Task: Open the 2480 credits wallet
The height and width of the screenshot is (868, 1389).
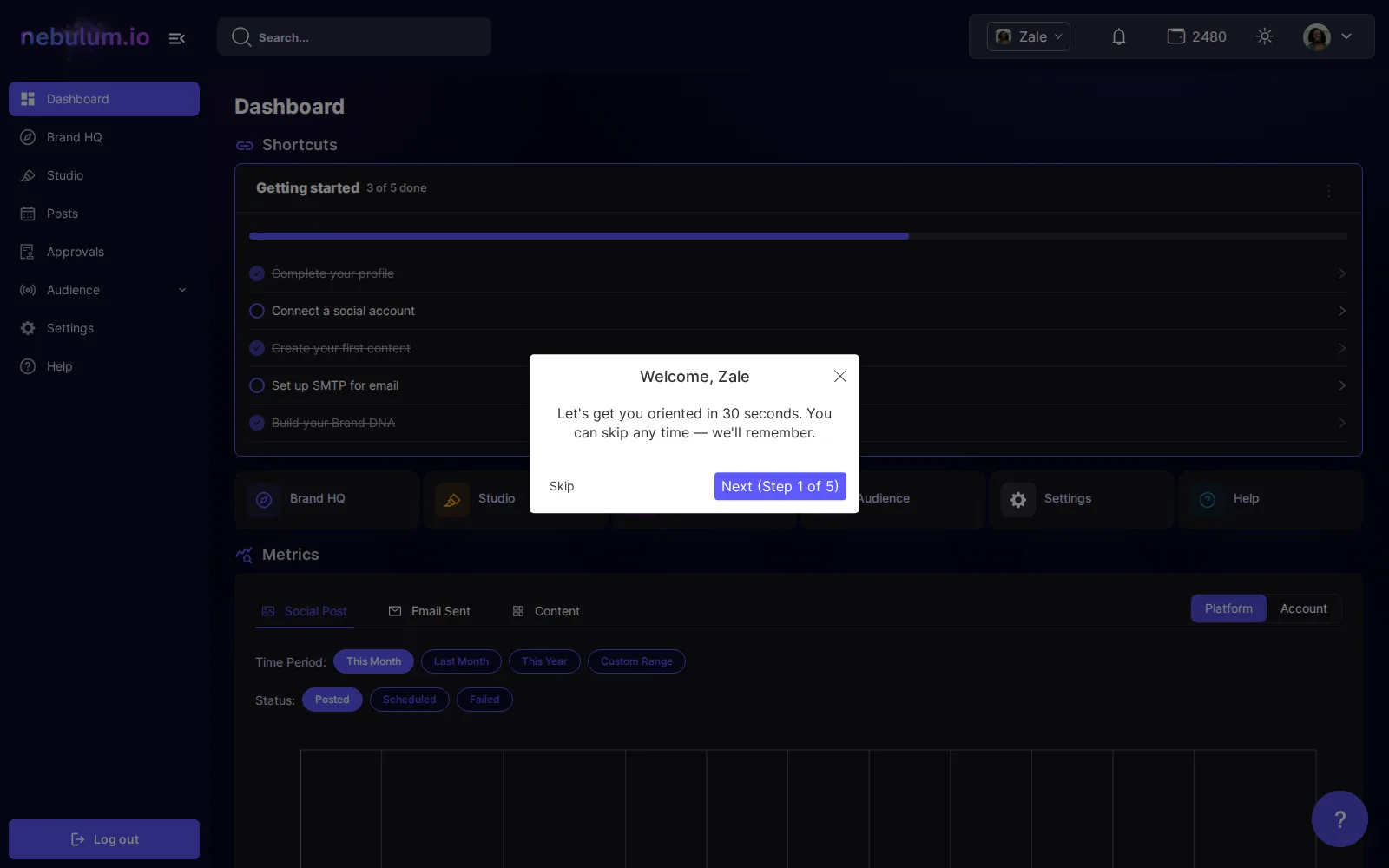Action: [x=1196, y=36]
